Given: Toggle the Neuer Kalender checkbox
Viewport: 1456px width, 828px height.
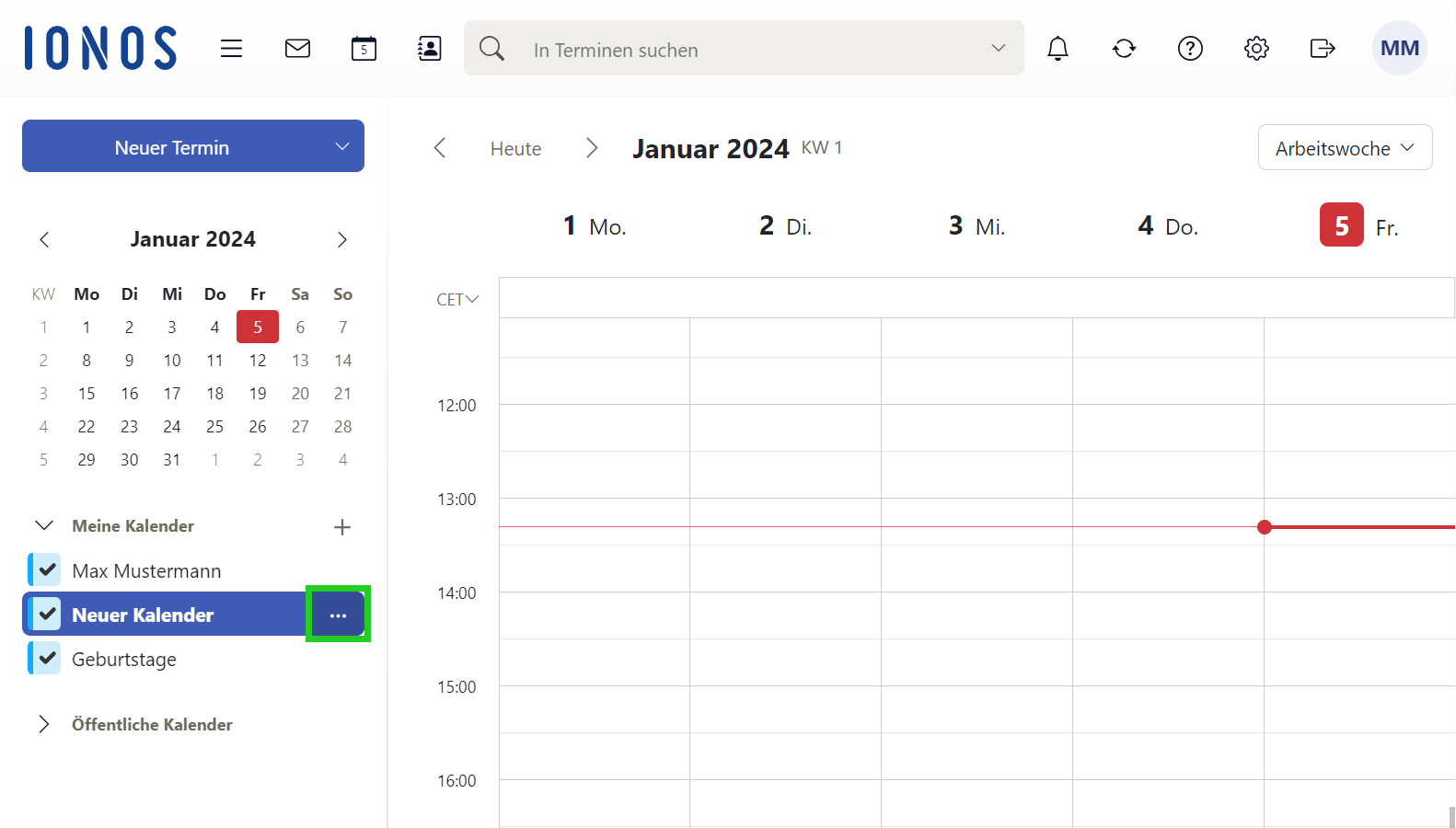Looking at the screenshot, I should (45, 615).
